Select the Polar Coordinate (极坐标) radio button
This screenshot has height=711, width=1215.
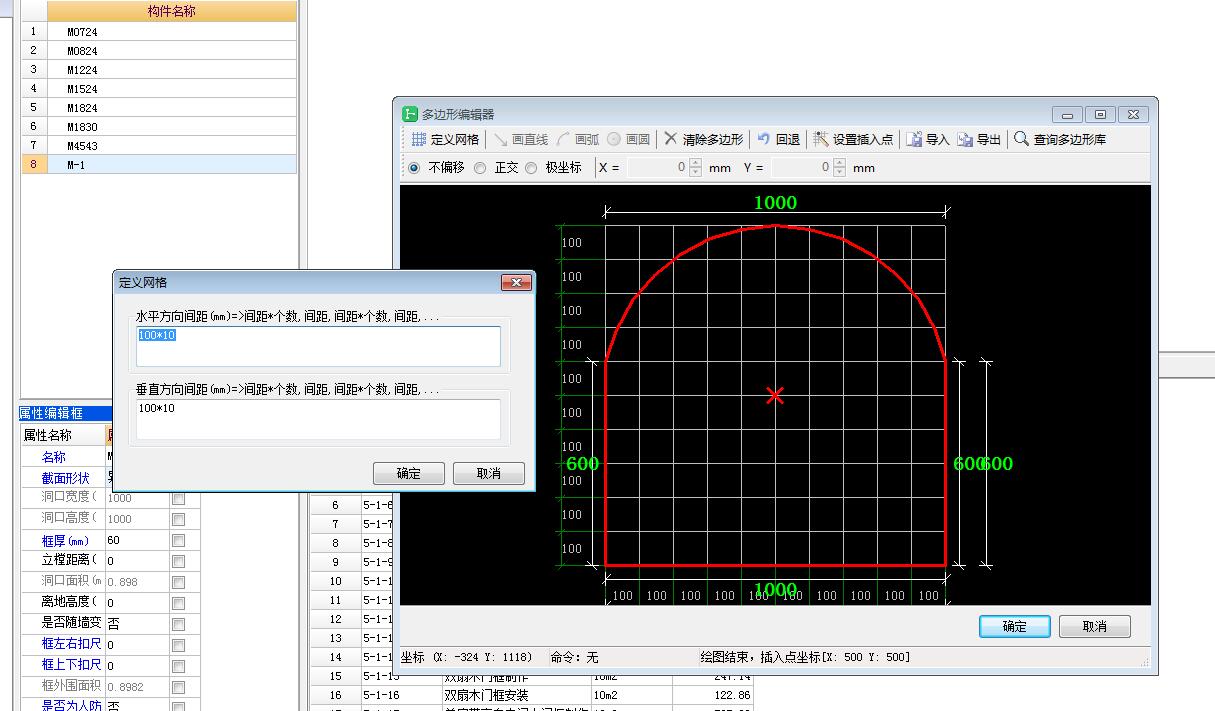tap(531, 168)
